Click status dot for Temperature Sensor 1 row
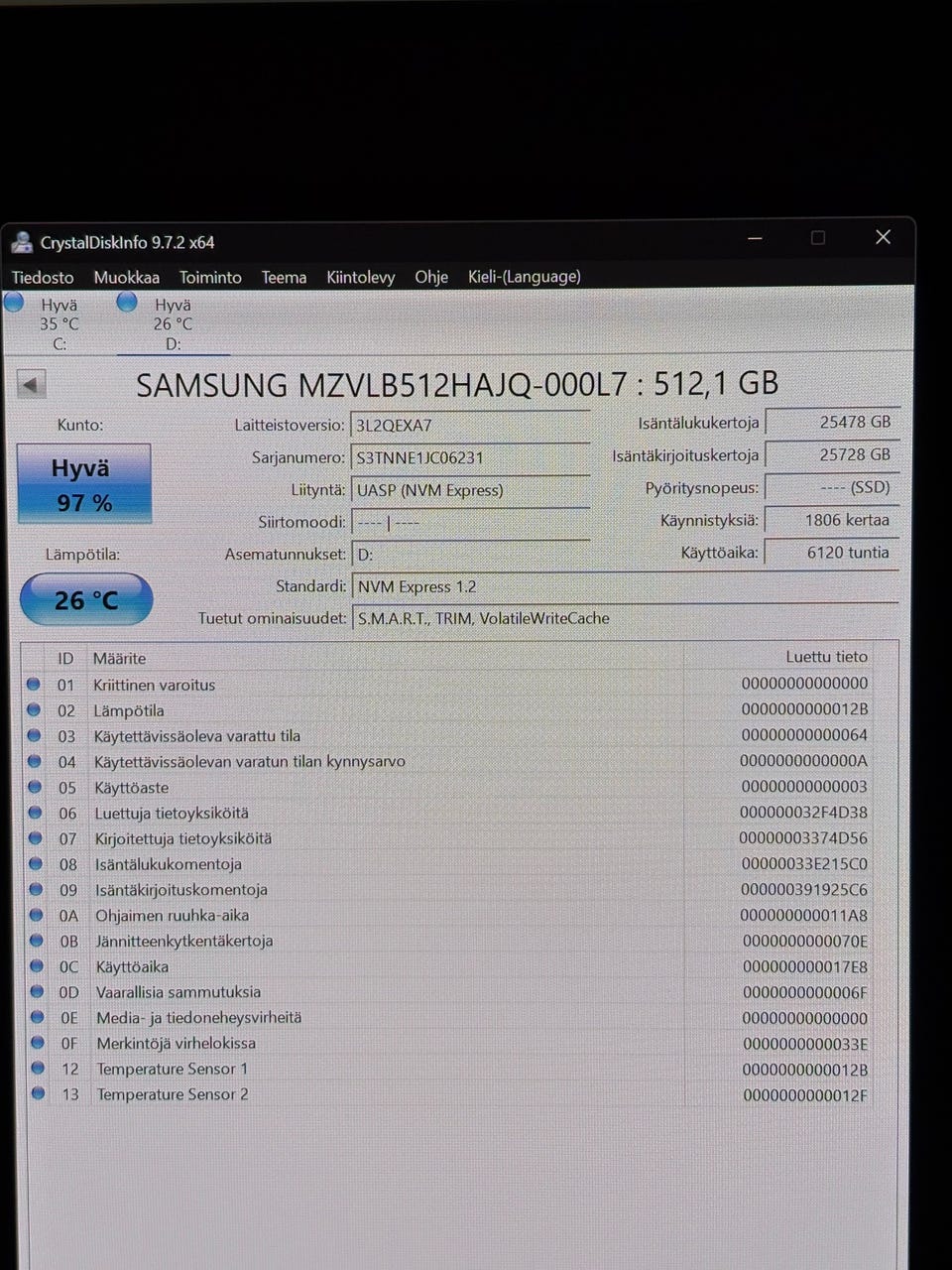The width and height of the screenshot is (952, 1270). click(38, 1069)
